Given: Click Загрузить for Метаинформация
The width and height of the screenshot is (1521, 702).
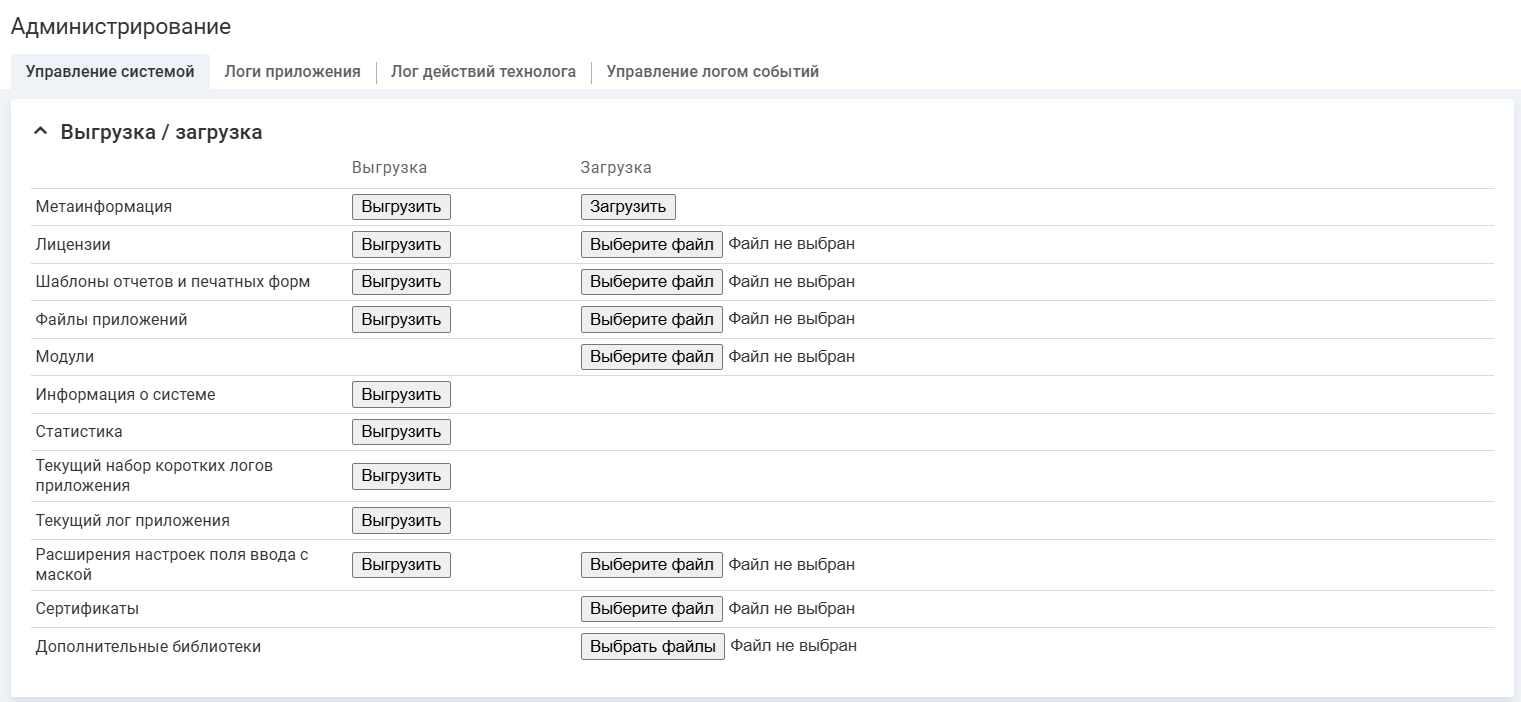Looking at the screenshot, I should (x=628, y=207).
